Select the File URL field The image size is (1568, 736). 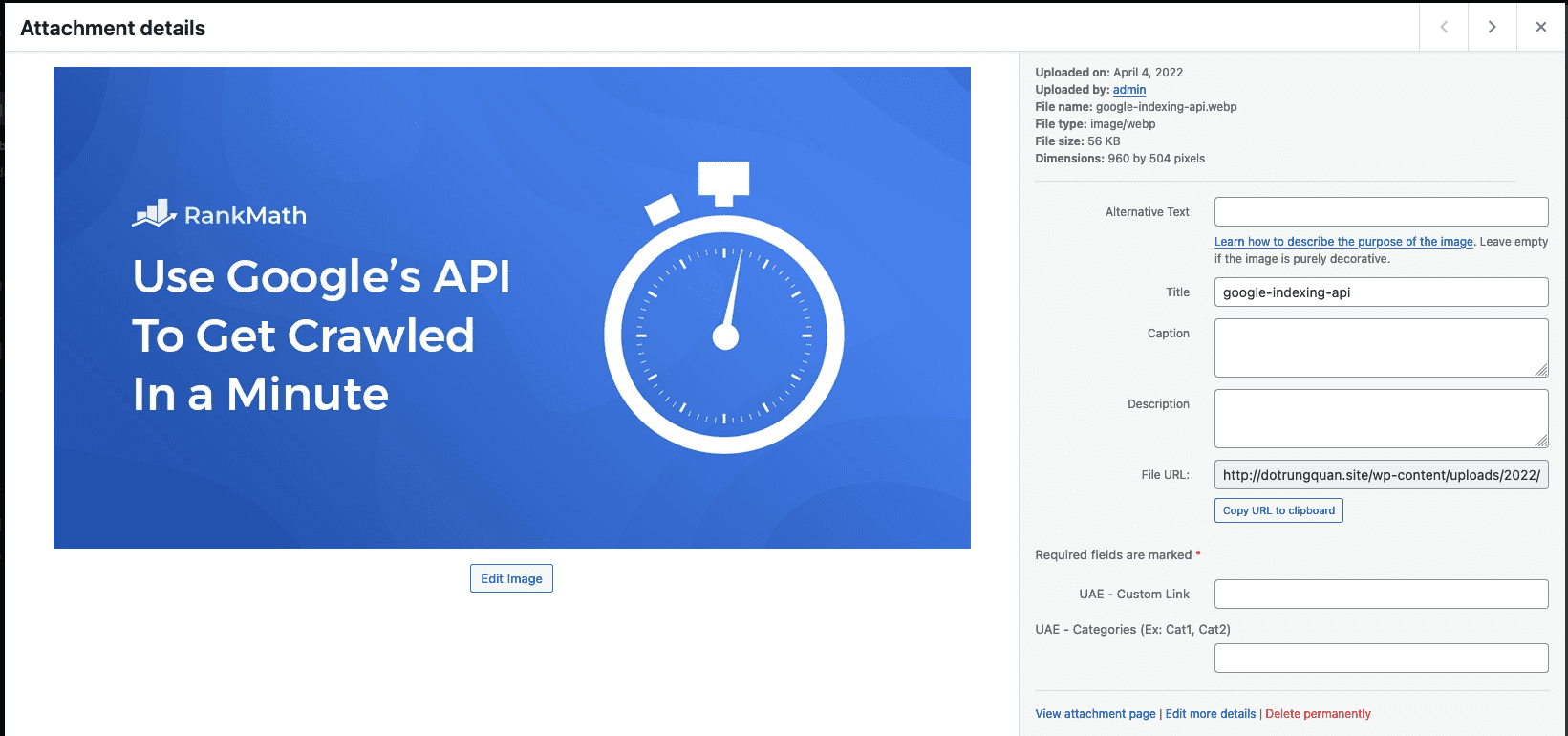[1381, 475]
